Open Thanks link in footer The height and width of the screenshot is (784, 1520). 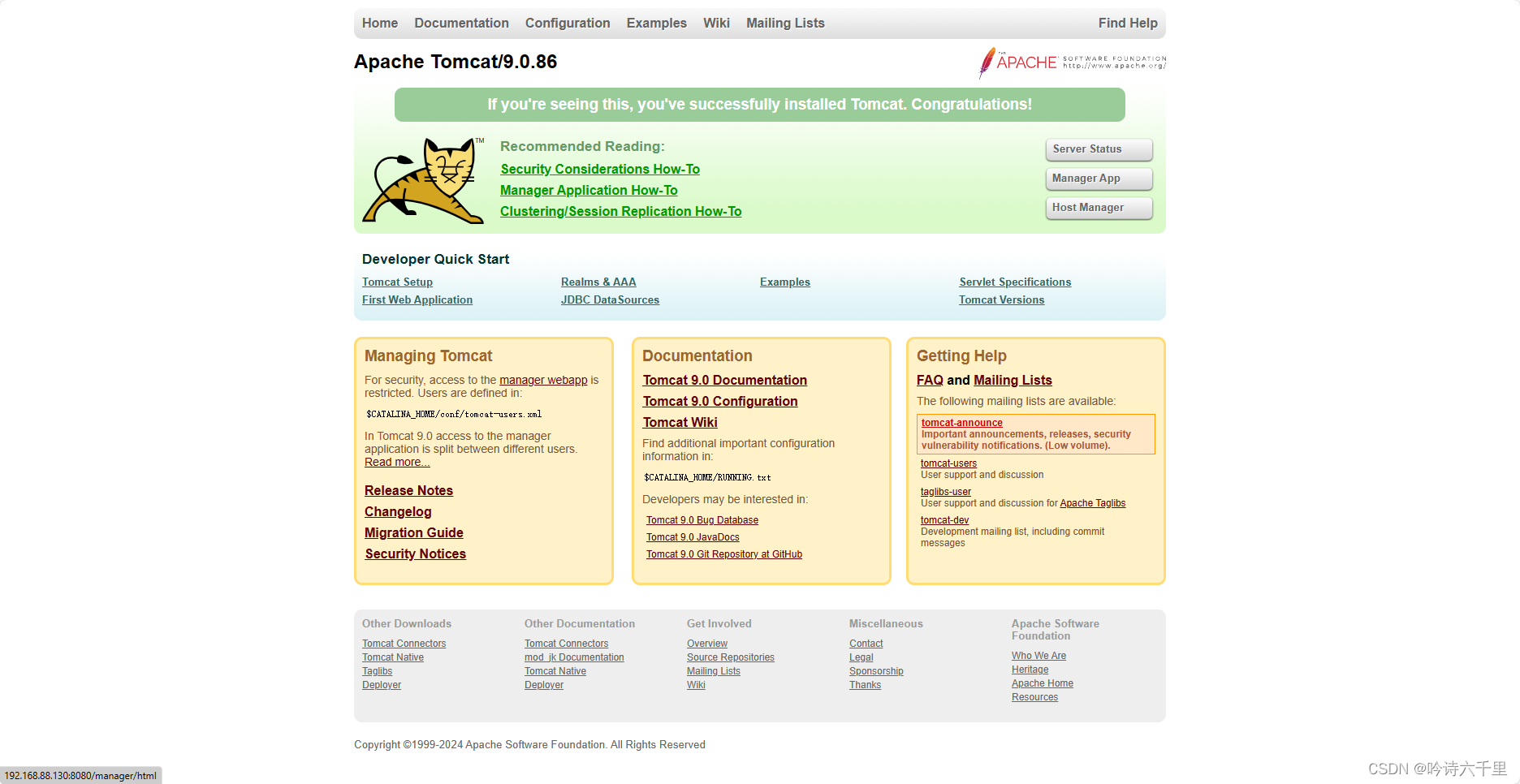(865, 685)
